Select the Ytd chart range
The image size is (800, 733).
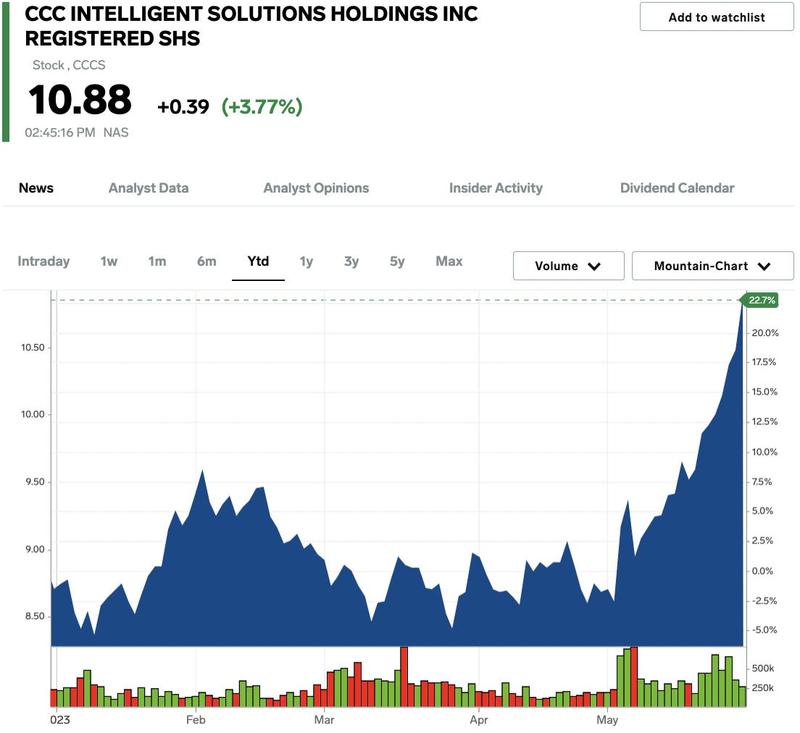258,261
